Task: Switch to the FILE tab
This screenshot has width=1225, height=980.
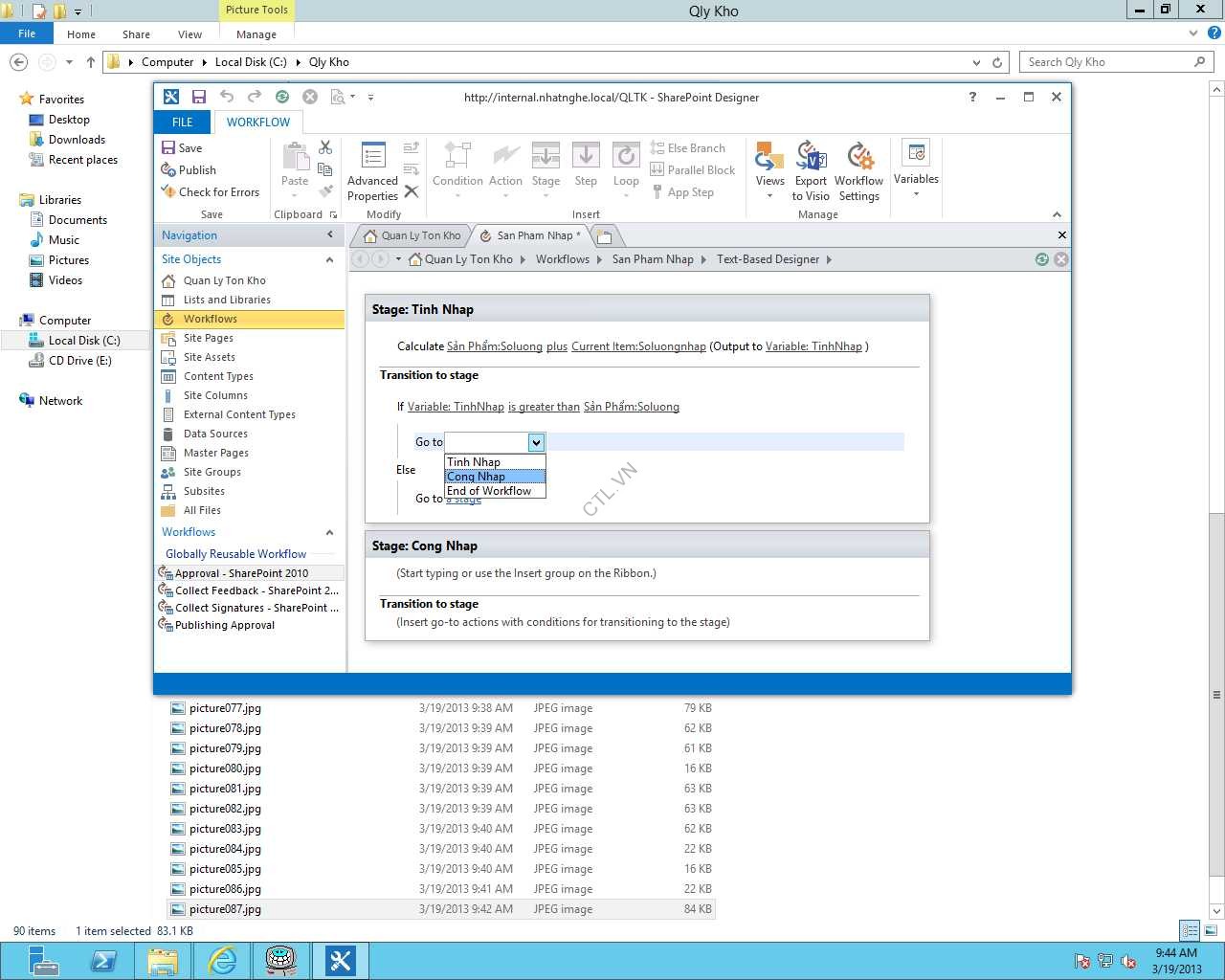Action: pyautogui.click(x=182, y=122)
